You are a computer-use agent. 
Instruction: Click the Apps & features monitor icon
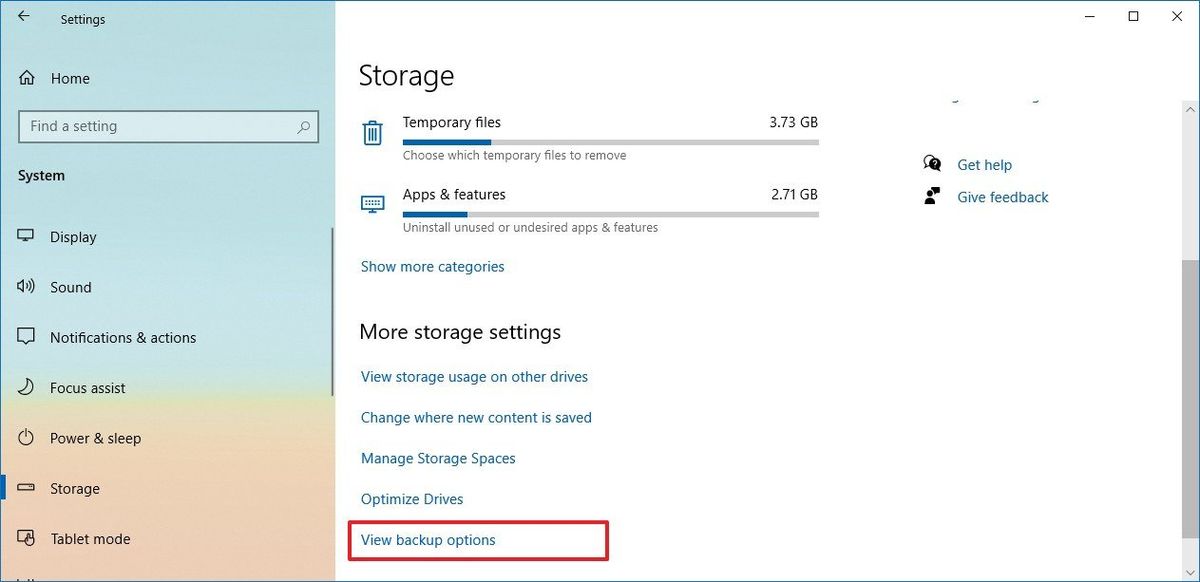[x=372, y=203]
